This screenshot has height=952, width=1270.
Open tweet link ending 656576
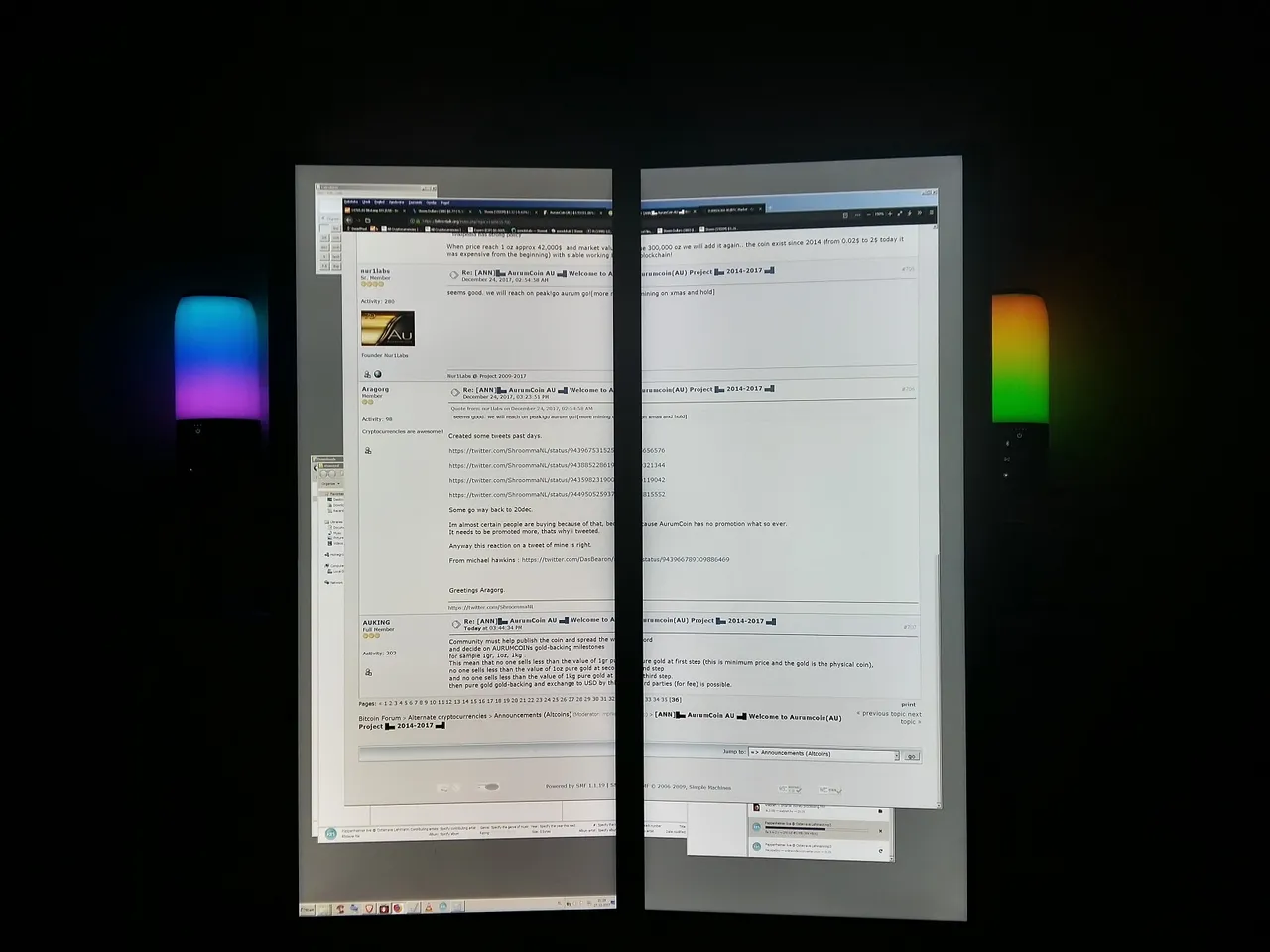click(x=557, y=451)
